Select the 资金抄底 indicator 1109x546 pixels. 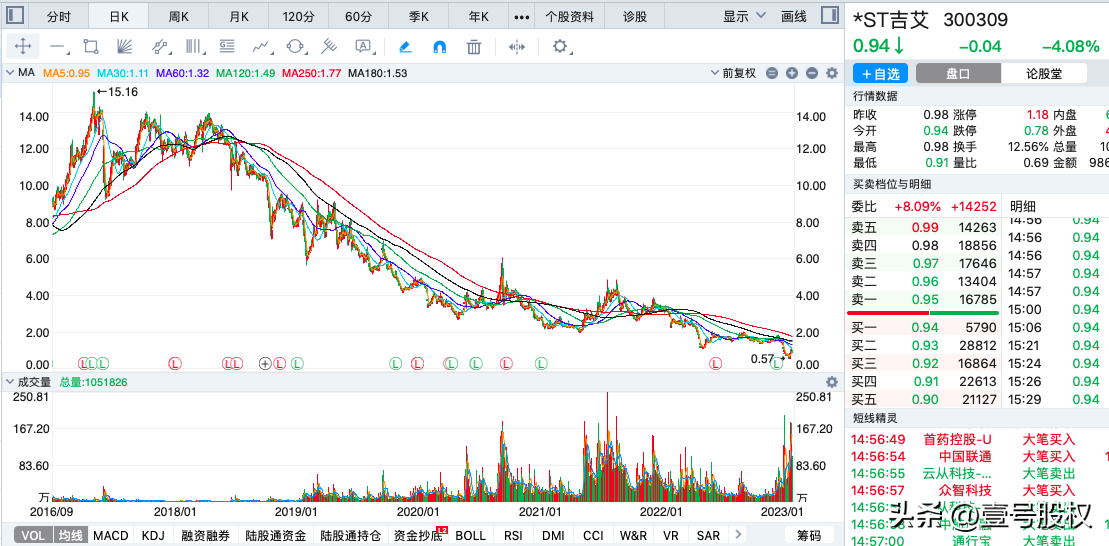(x=419, y=535)
